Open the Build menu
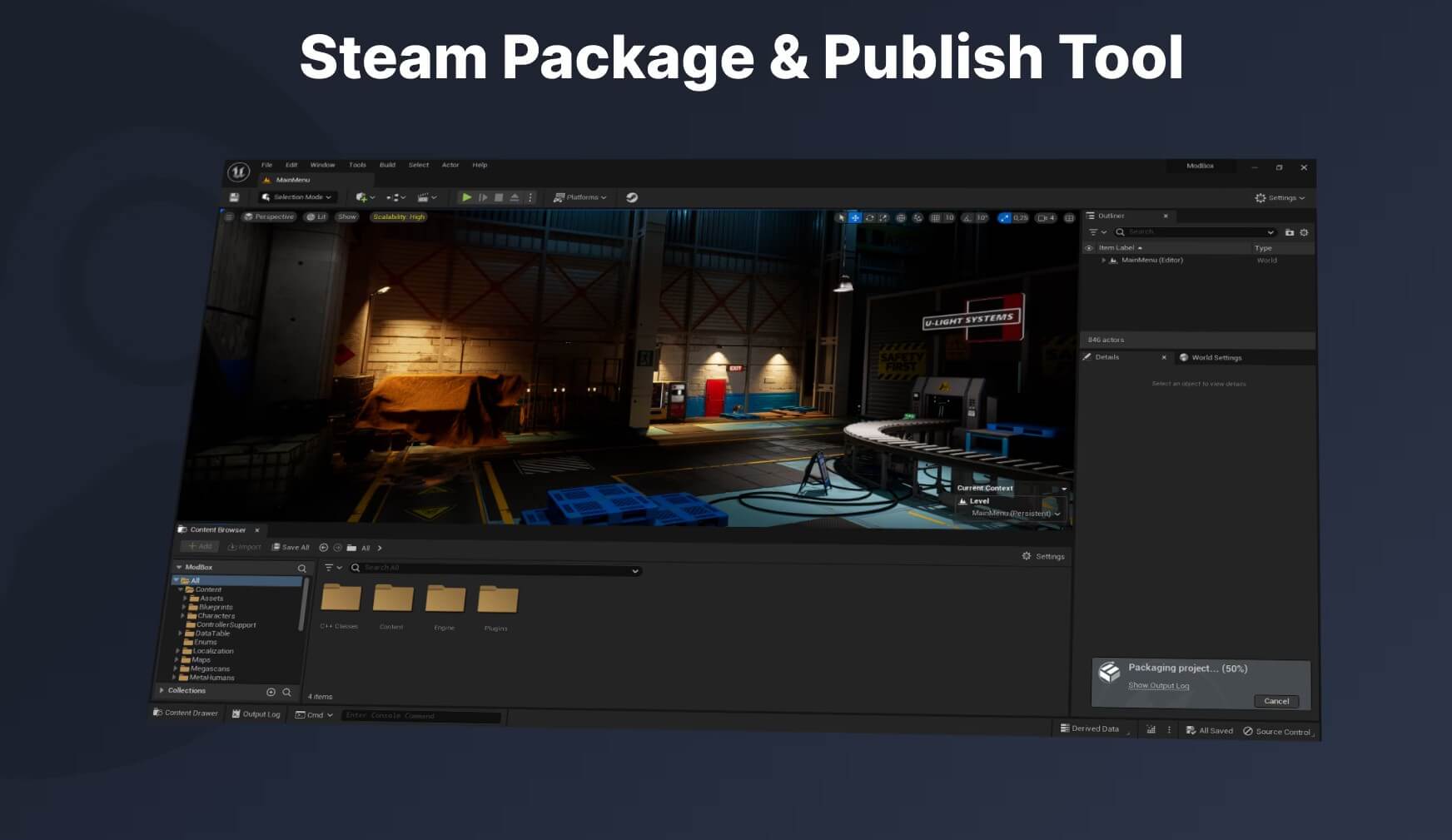 point(388,165)
